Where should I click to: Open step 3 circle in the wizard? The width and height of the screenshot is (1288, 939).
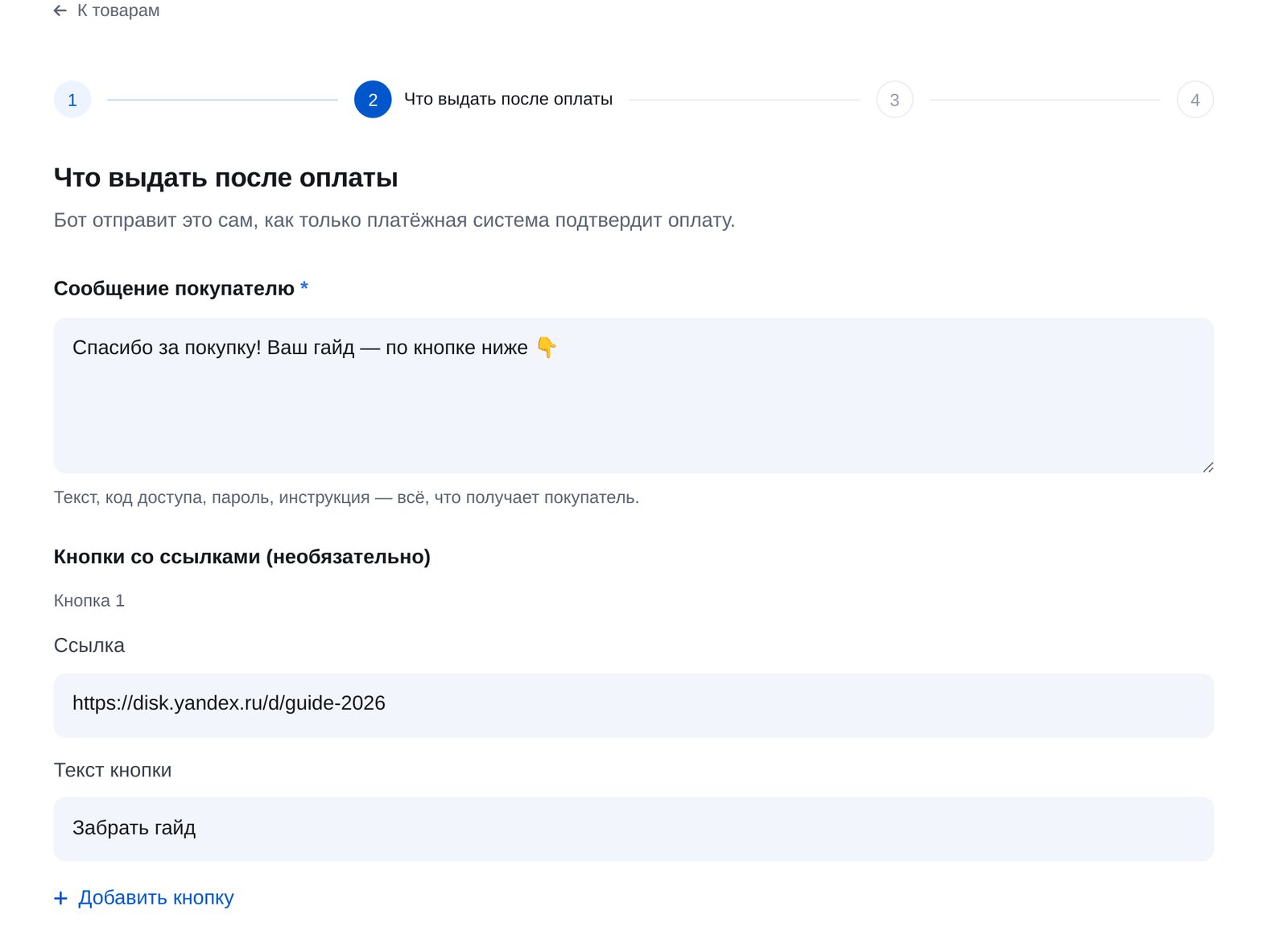pyautogui.click(x=894, y=100)
